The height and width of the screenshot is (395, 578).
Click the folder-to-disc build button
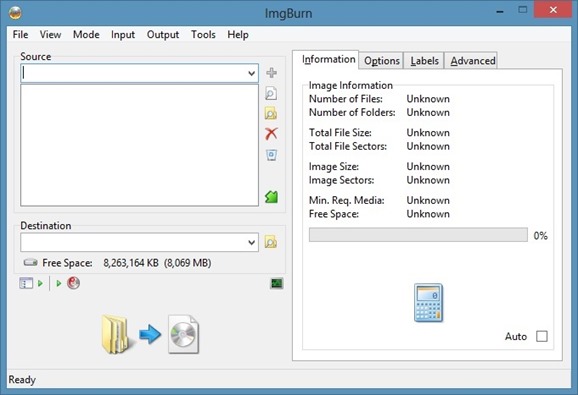(x=150, y=334)
